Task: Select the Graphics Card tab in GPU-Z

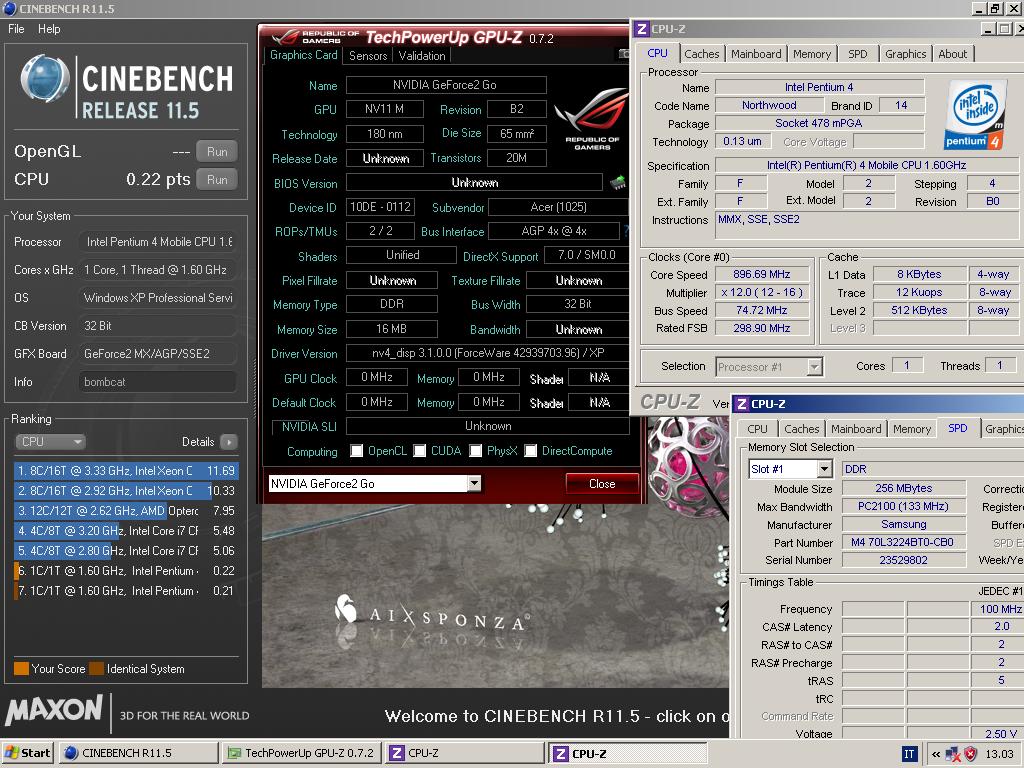Action: [304, 55]
